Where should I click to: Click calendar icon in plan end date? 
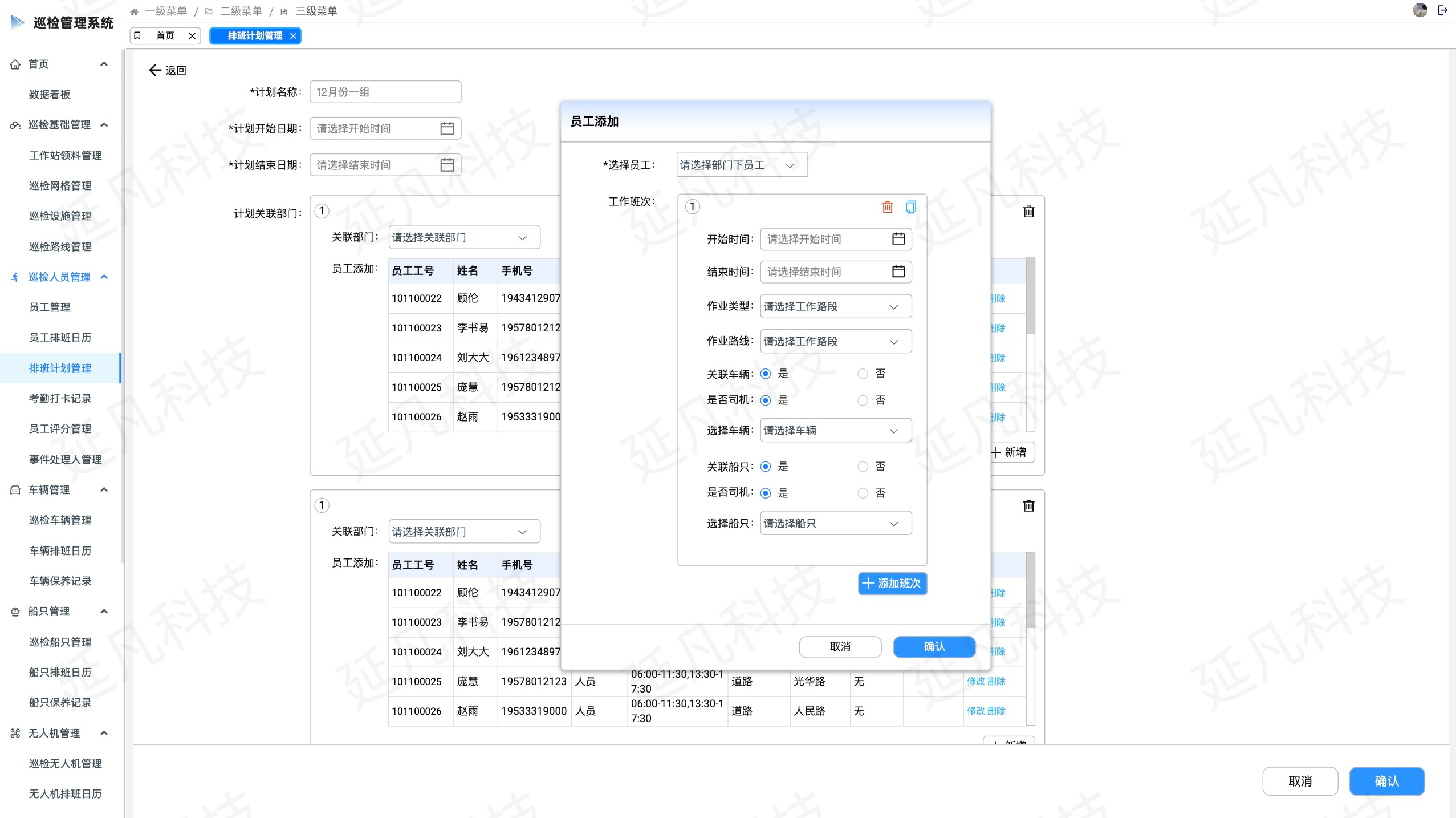point(447,165)
